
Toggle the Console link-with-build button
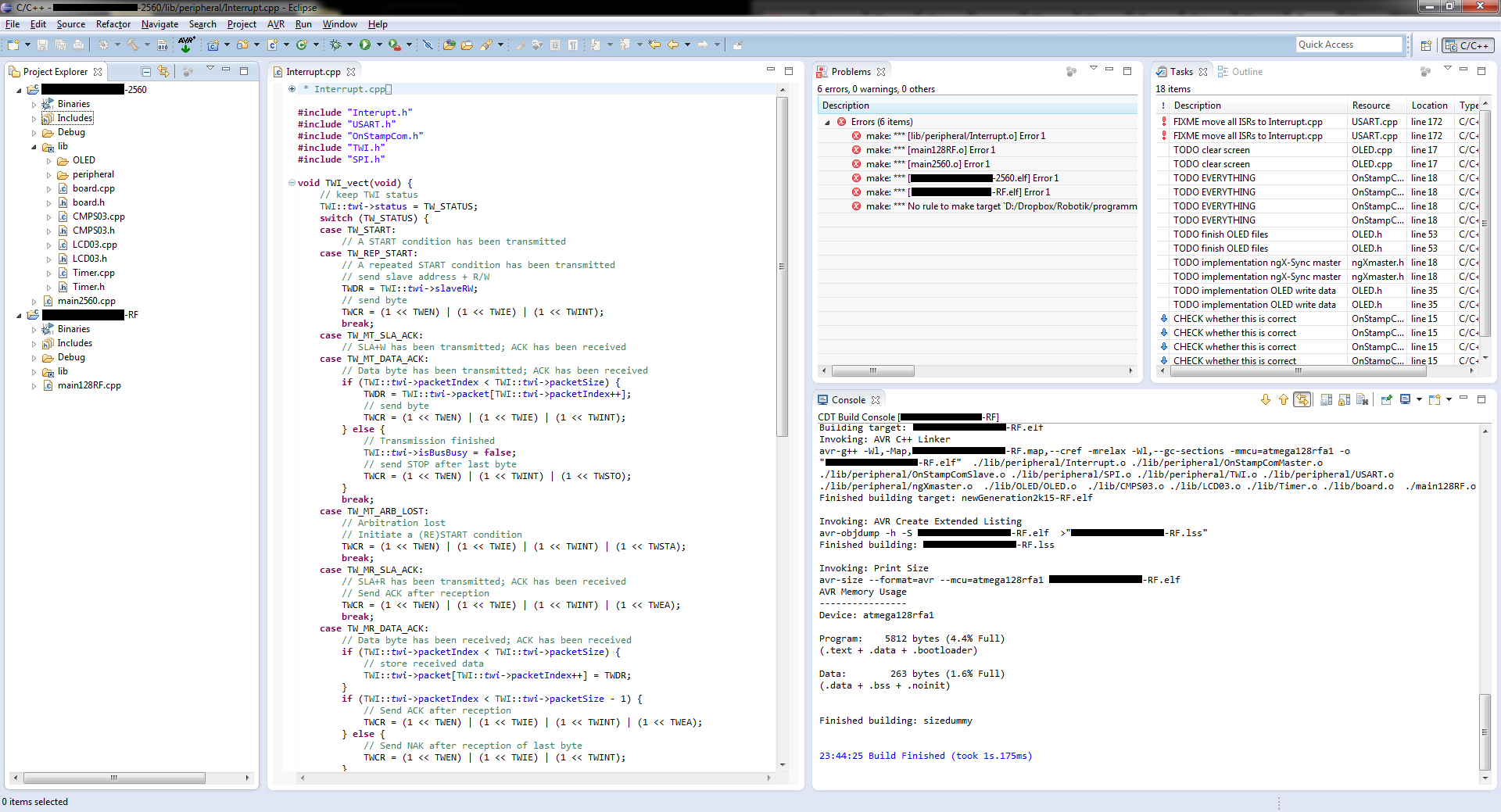tap(1302, 399)
